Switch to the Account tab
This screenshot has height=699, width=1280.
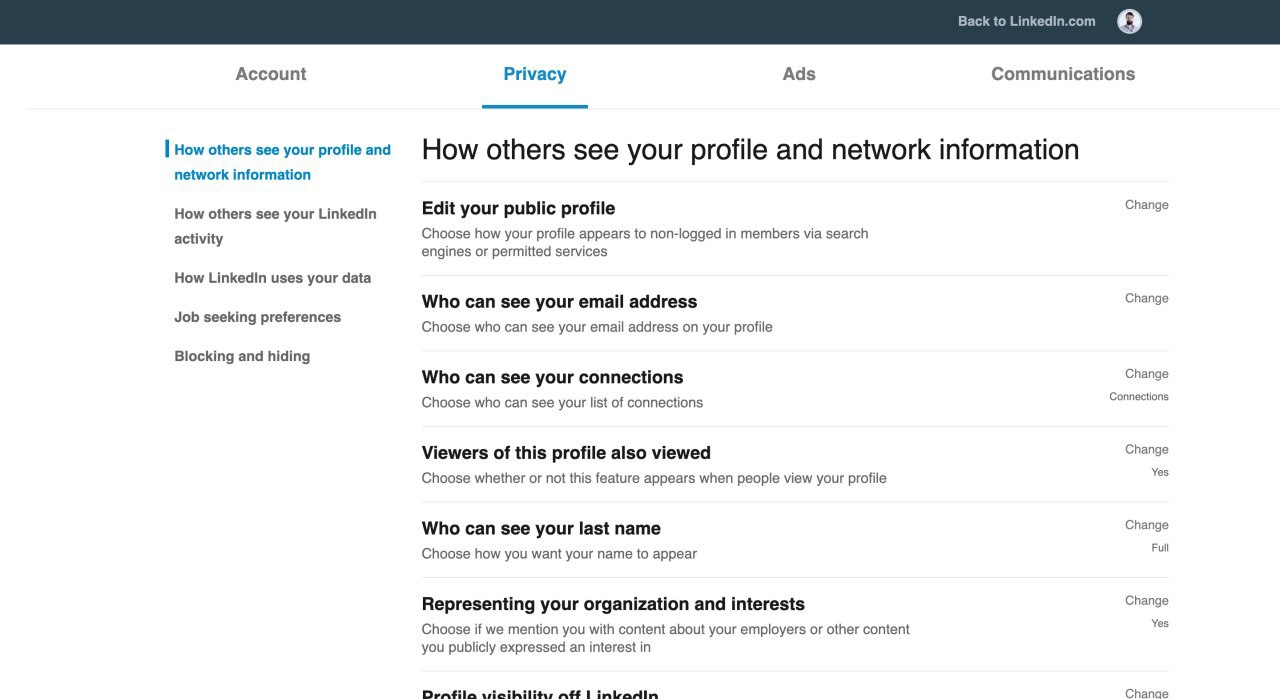coord(271,74)
